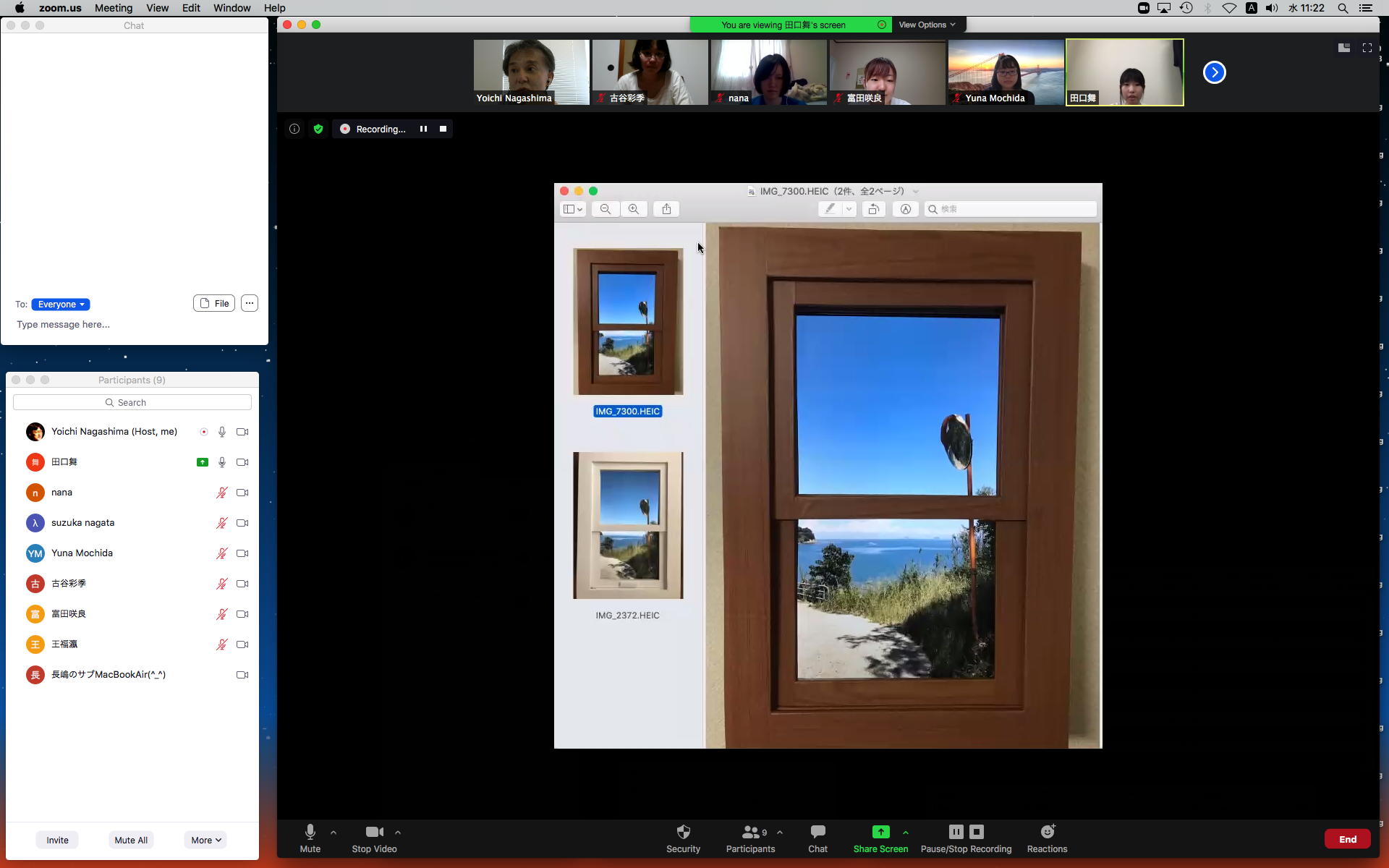The height and width of the screenshot is (868, 1389).
Task: Click the meeting info icon beside Recording
Action: pos(294,129)
